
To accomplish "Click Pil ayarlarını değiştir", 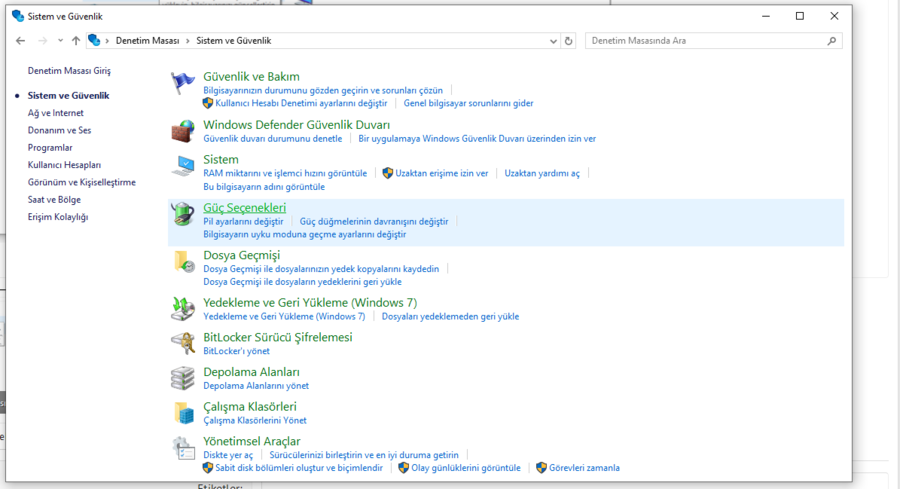I will (243, 222).
